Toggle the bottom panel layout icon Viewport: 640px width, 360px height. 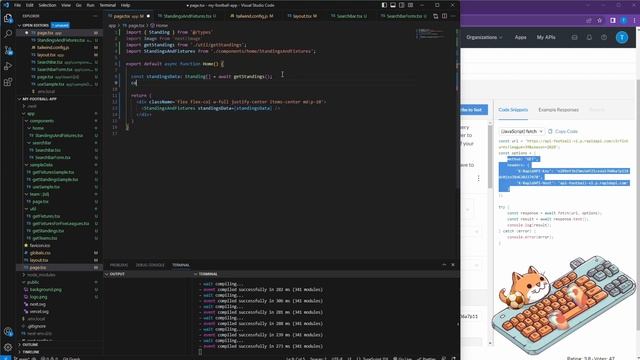(x=393, y=5)
